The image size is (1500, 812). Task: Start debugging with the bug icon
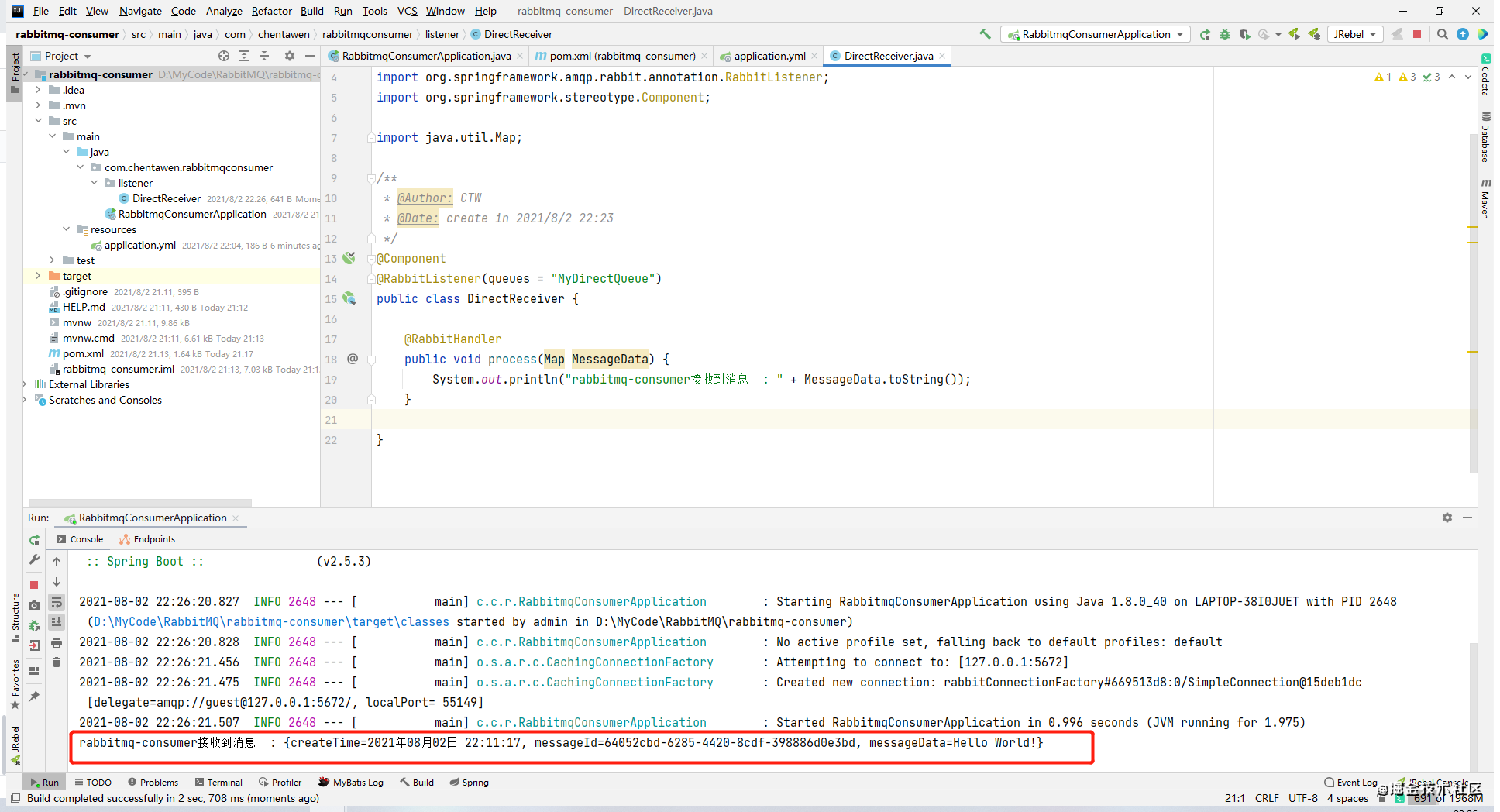pos(1225,34)
